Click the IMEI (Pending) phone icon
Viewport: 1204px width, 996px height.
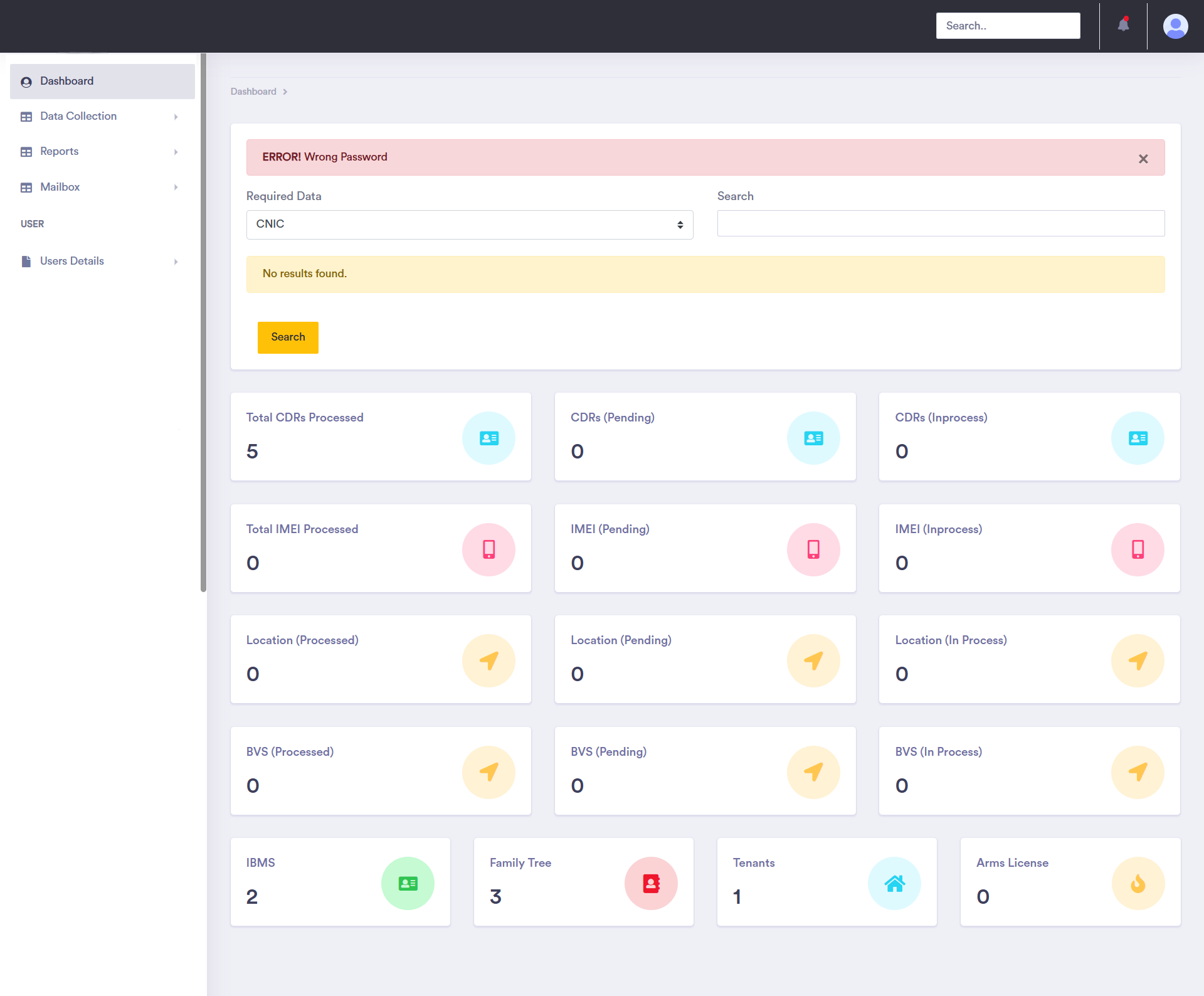point(813,549)
